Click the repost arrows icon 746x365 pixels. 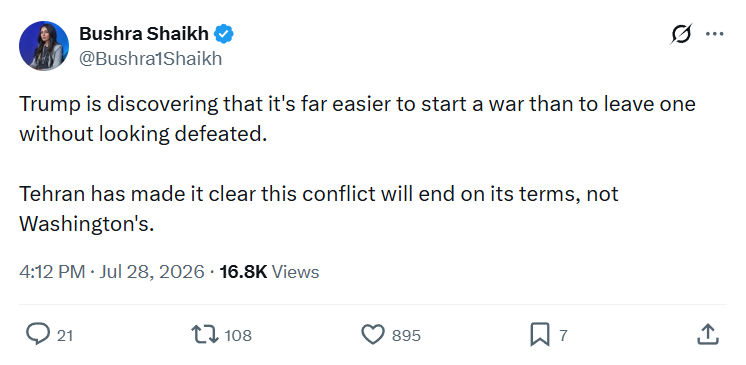(205, 335)
